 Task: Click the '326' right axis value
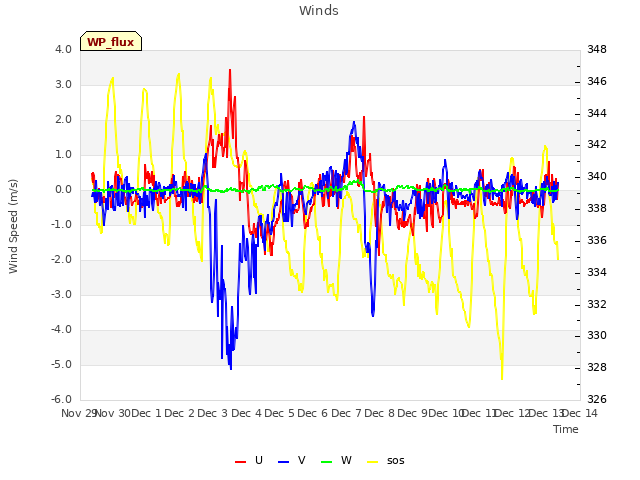[597, 400]
